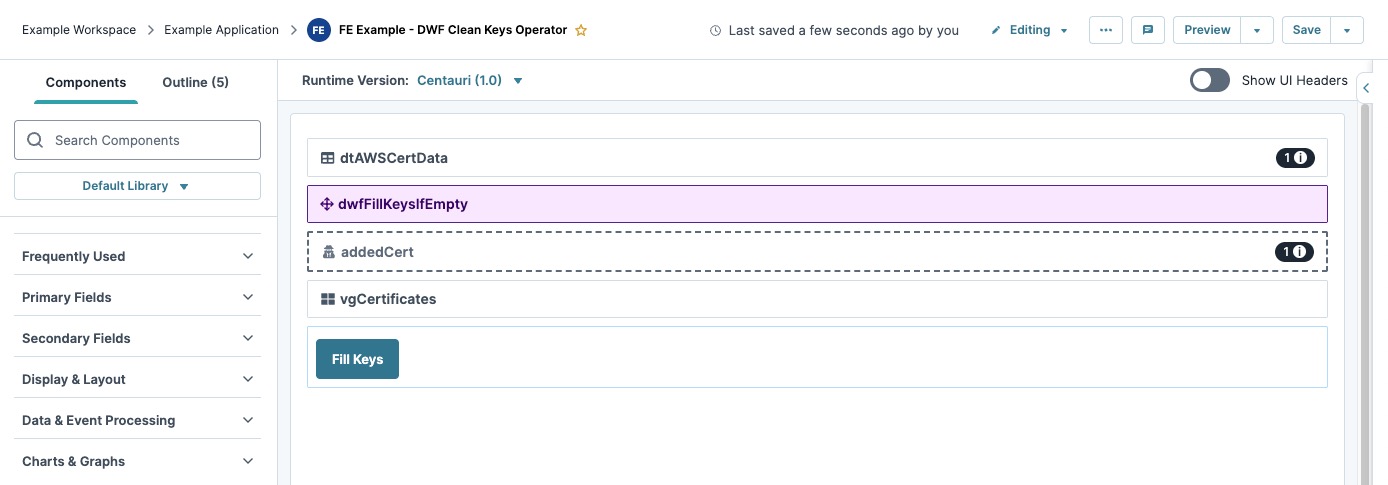This screenshot has width=1388, height=485.
Task: Go to Example Workspace breadcrumb
Action: pos(79,30)
